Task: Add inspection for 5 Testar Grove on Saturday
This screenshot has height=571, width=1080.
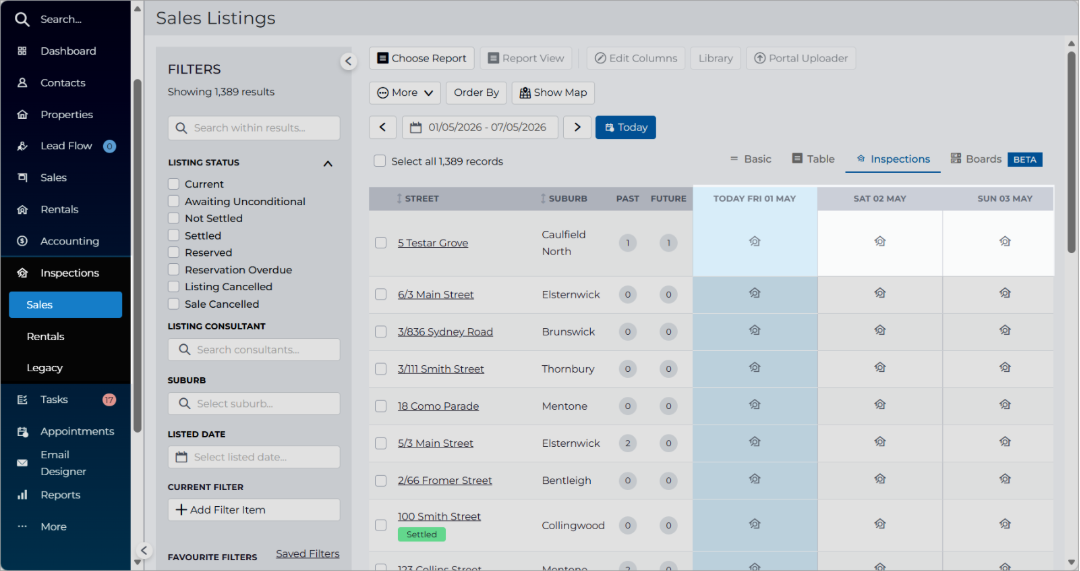Action: pos(880,242)
